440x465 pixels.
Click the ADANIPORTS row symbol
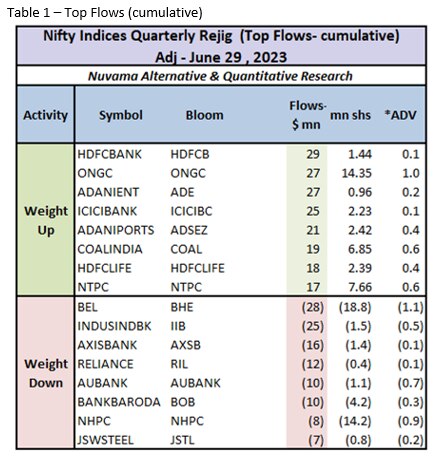(x=116, y=230)
